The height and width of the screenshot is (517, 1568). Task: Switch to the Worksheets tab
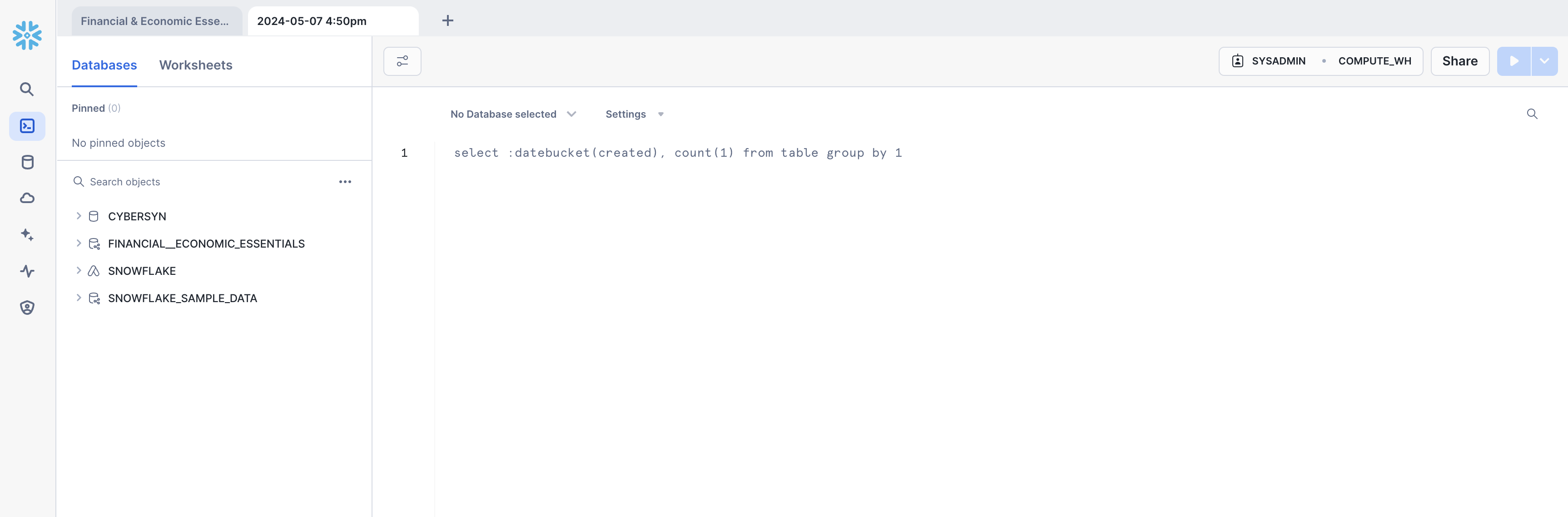coord(195,65)
